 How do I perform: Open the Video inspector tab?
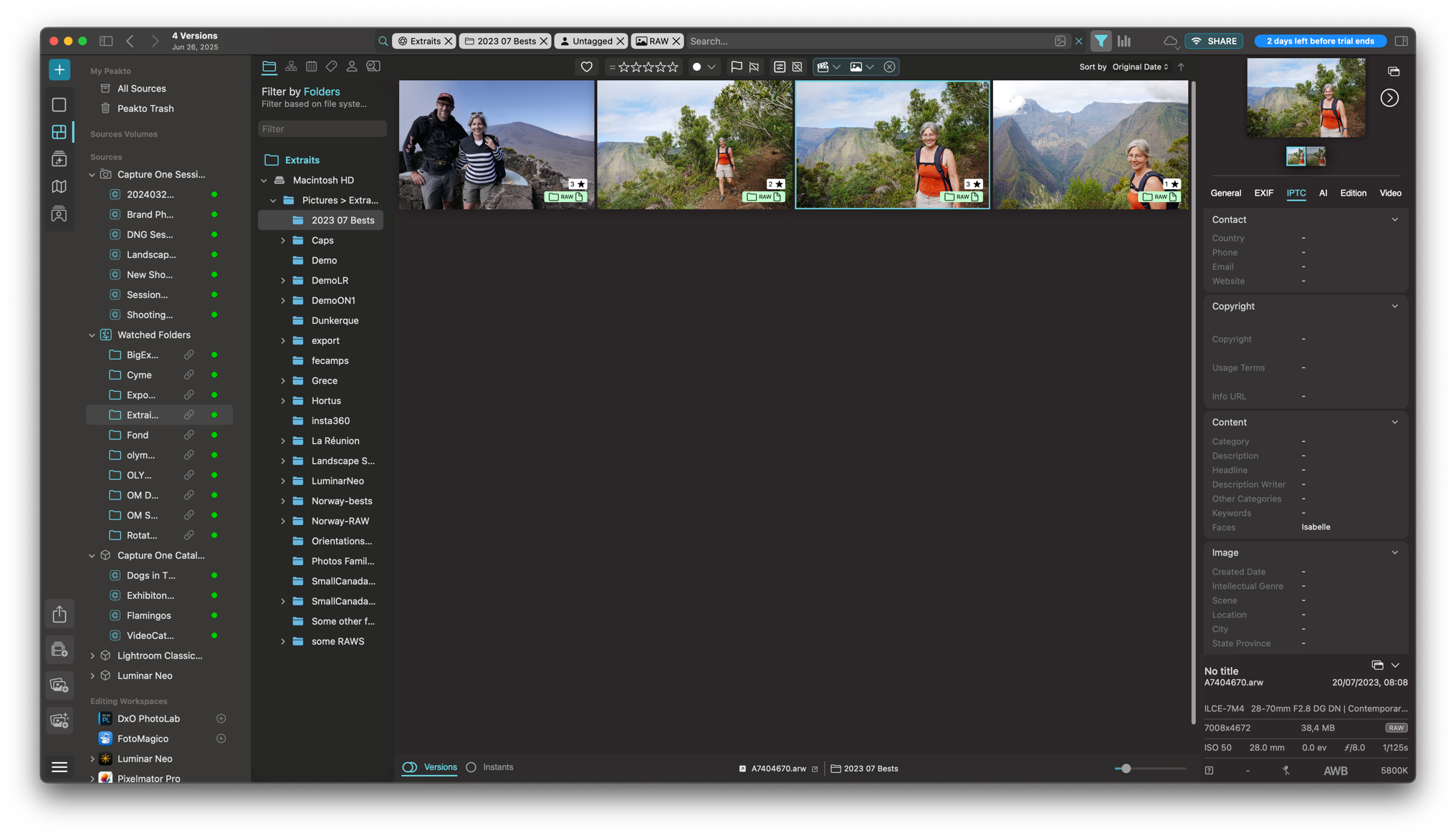[1390, 193]
